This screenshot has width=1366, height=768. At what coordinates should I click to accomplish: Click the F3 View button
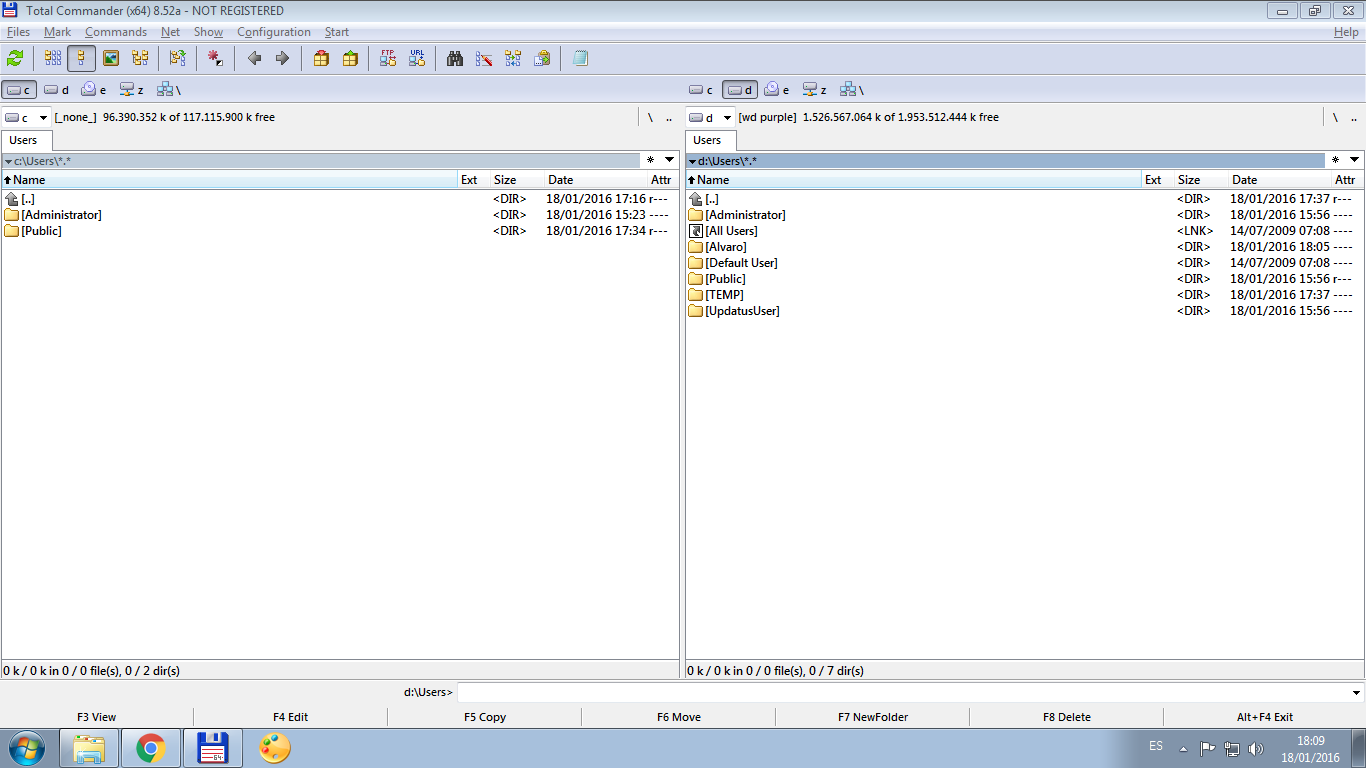pos(97,717)
